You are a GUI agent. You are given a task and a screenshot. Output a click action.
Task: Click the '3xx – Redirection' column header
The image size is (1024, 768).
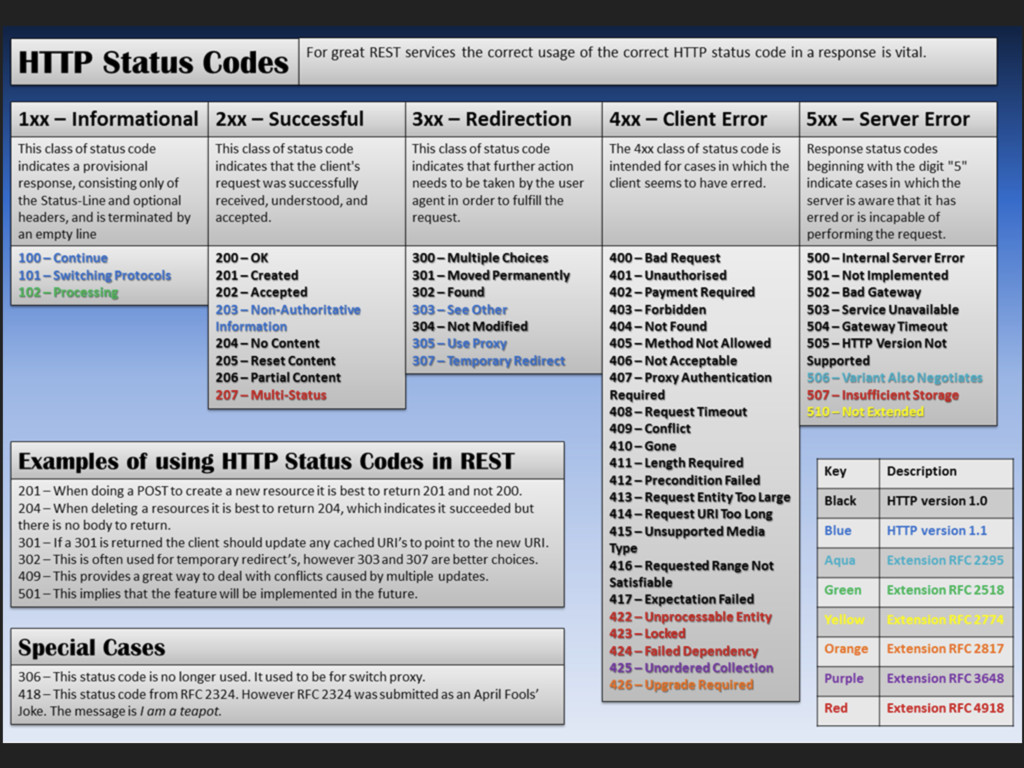click(504, 119)
